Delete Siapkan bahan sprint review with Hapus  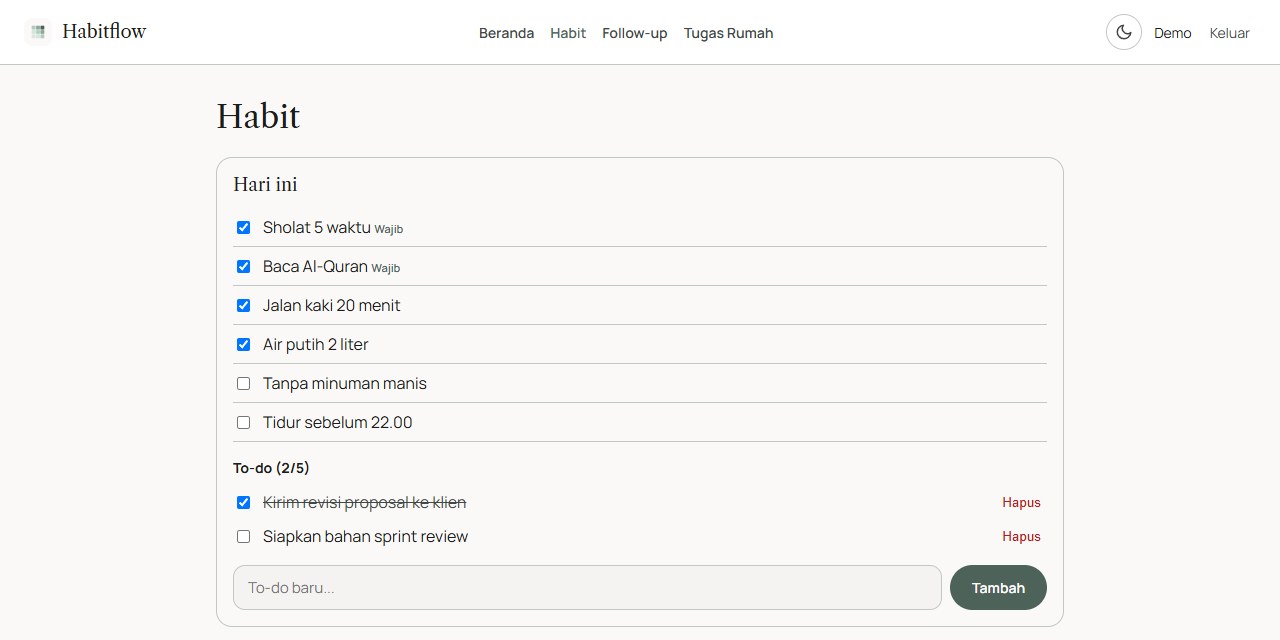(x=1021, y=537)
